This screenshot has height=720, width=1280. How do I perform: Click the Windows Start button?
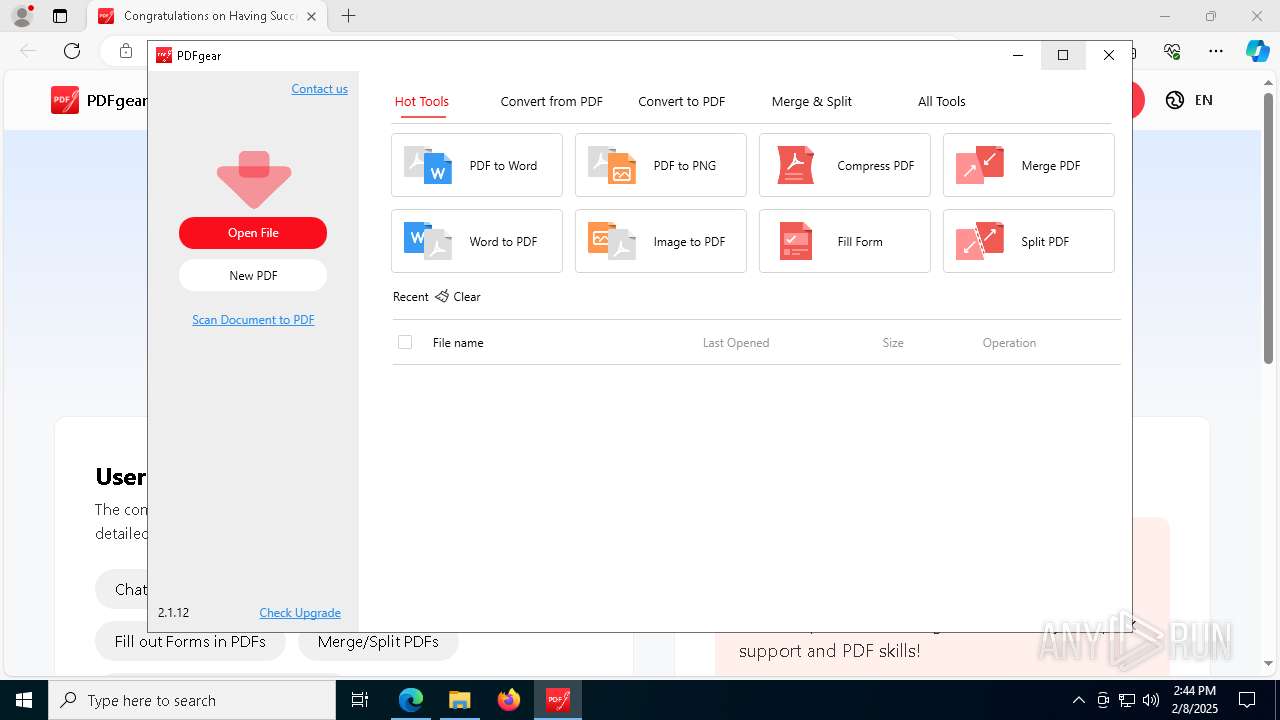(x=24, y=700)
